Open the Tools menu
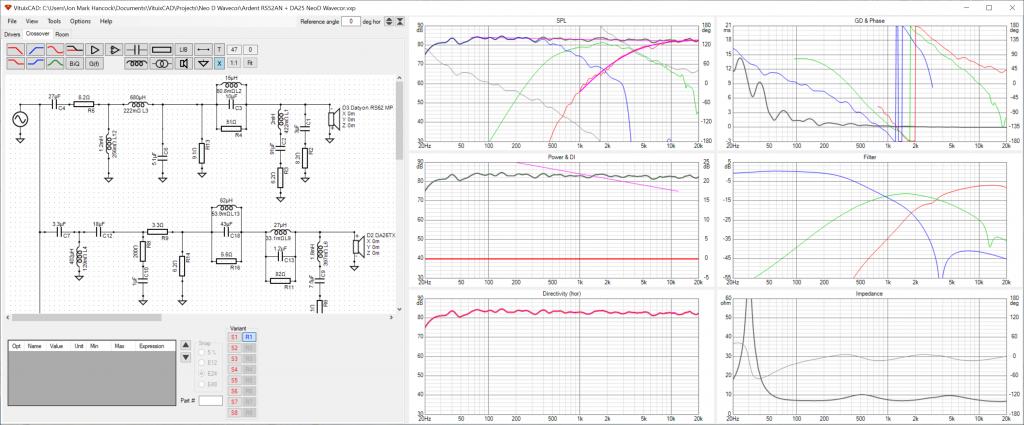Viewport: 1024px width, 425px height. pyautogui.click(x=54, y=21)
